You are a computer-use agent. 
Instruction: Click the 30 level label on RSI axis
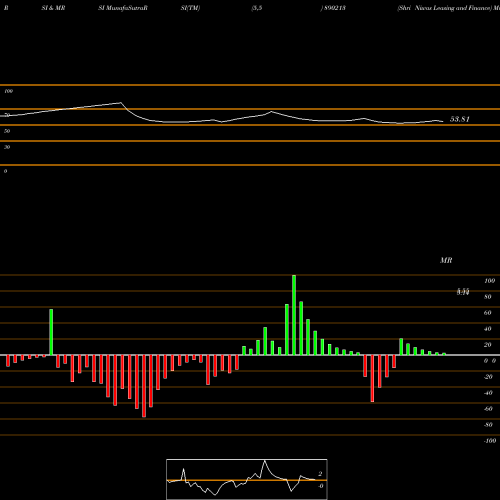tap(7, 147)
